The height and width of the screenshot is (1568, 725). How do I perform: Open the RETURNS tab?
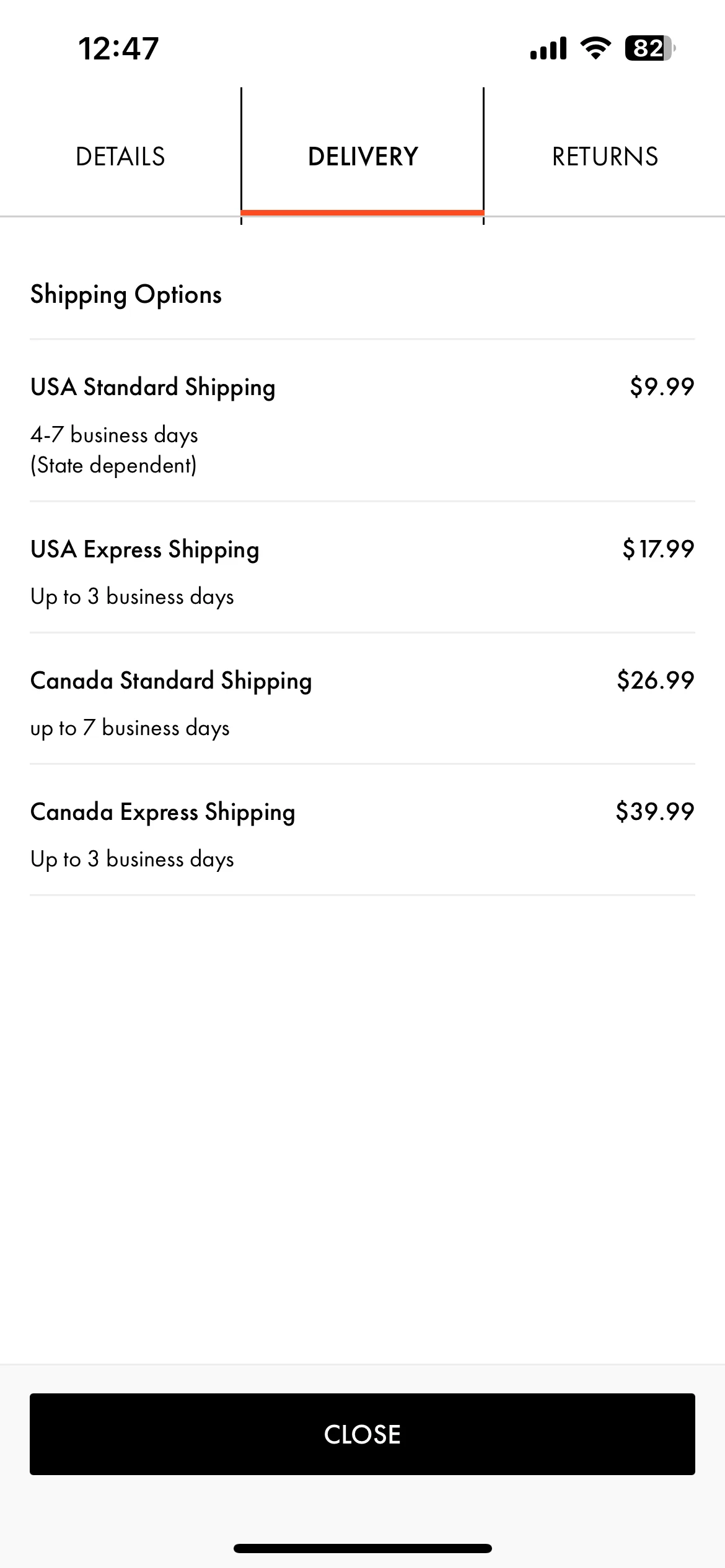[605, 156]
